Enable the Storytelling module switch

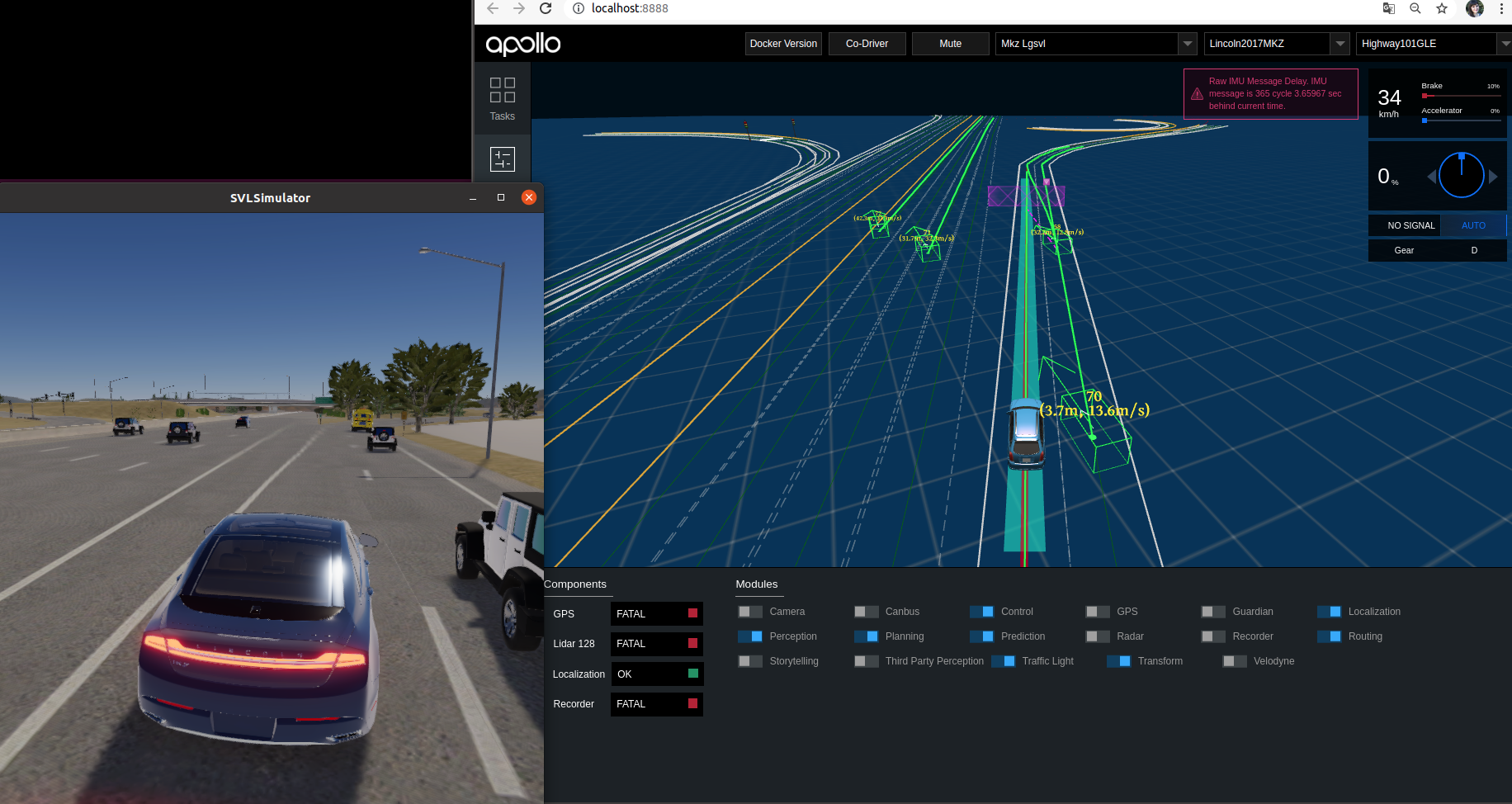750,661
